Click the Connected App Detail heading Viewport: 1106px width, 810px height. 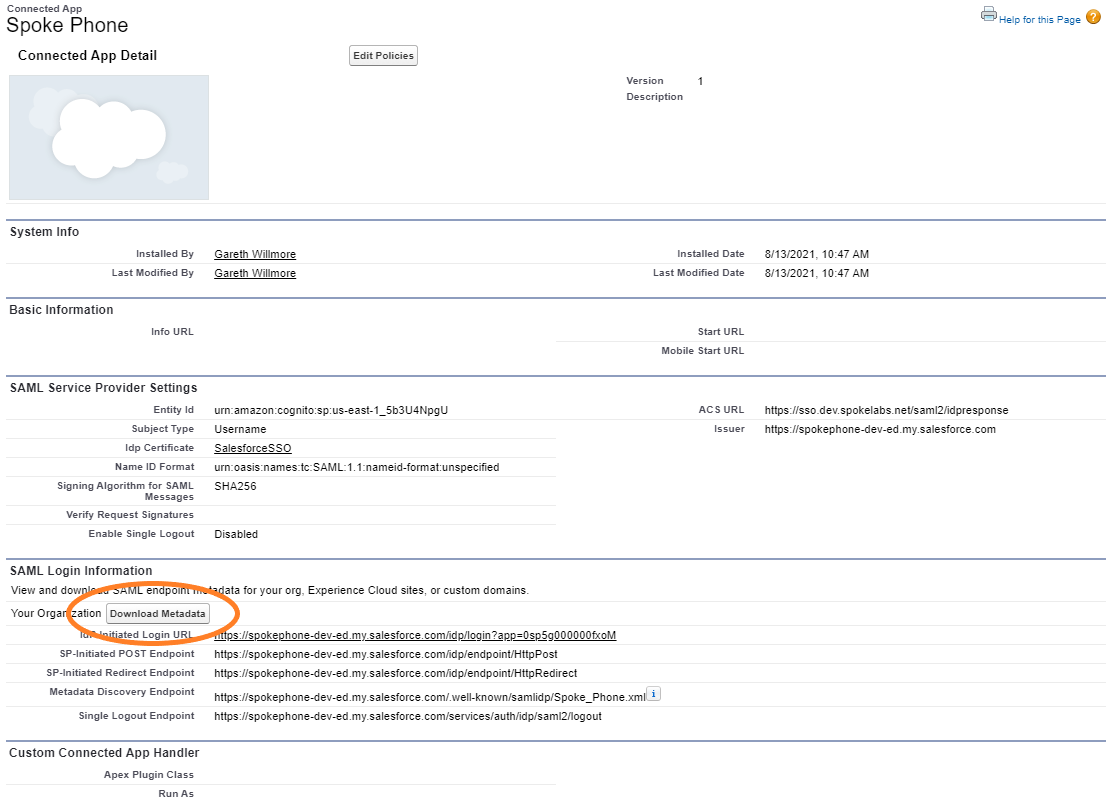click(x=87, y=56)
